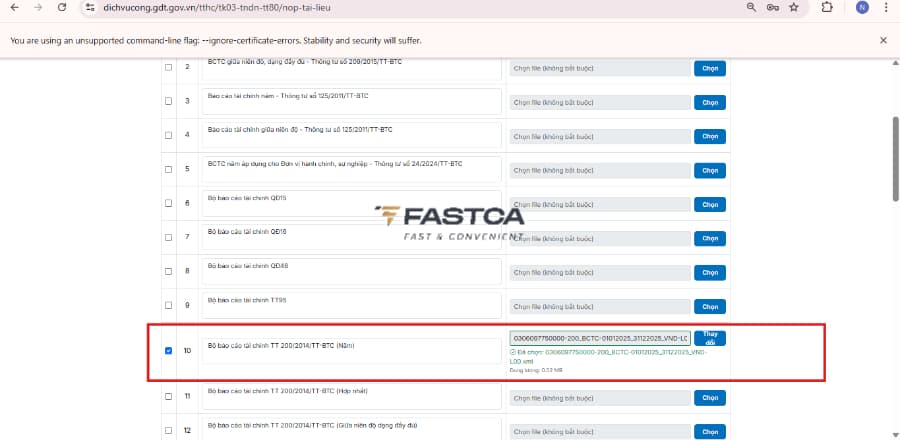Reload the page with the refresh icon
This screenshot has height=440, width=900.
[x=62, y=7]
